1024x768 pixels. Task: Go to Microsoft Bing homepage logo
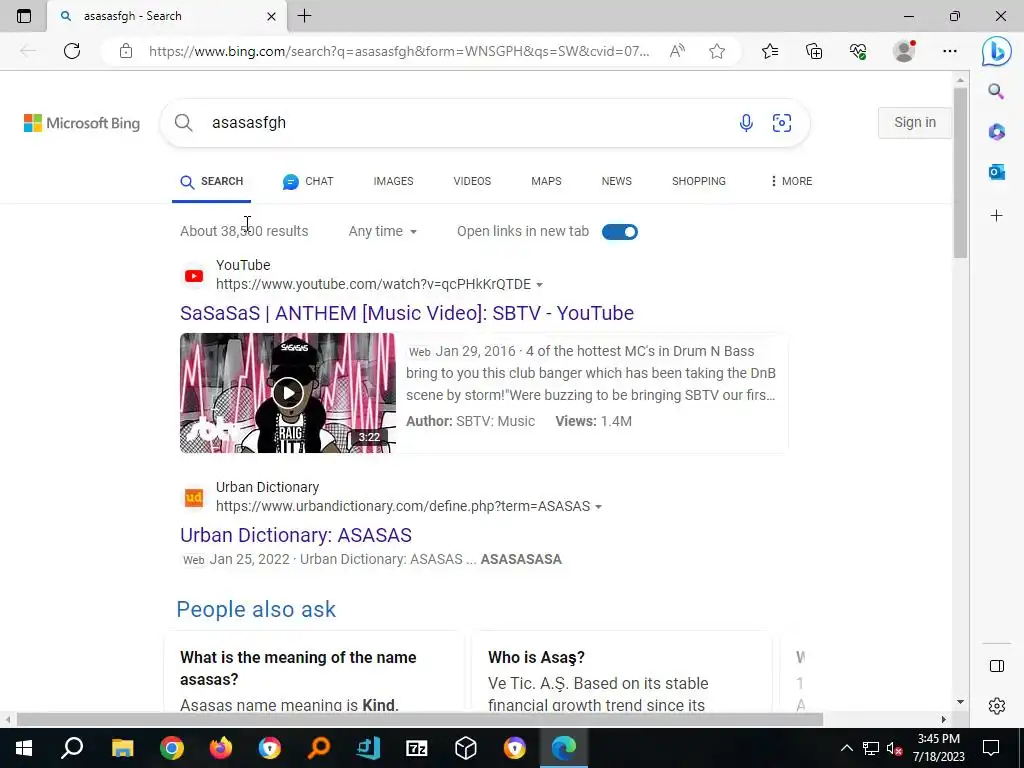[x=82, y=123]
